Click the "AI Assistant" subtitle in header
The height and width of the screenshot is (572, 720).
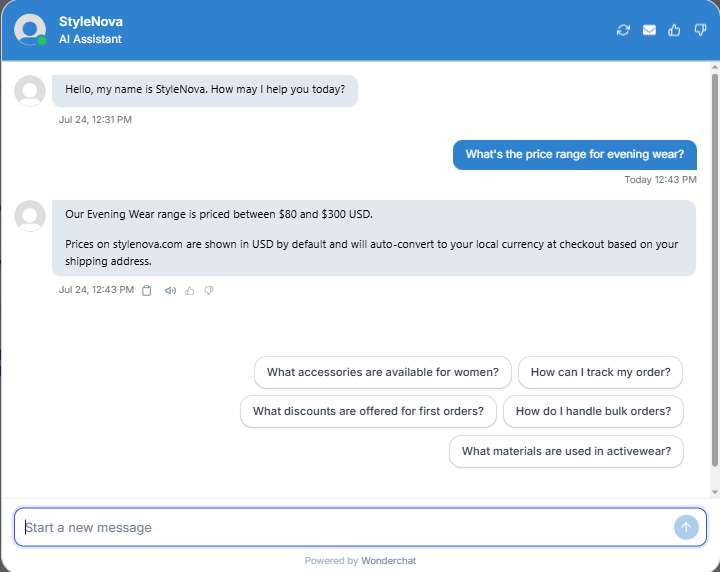[90, 39]
